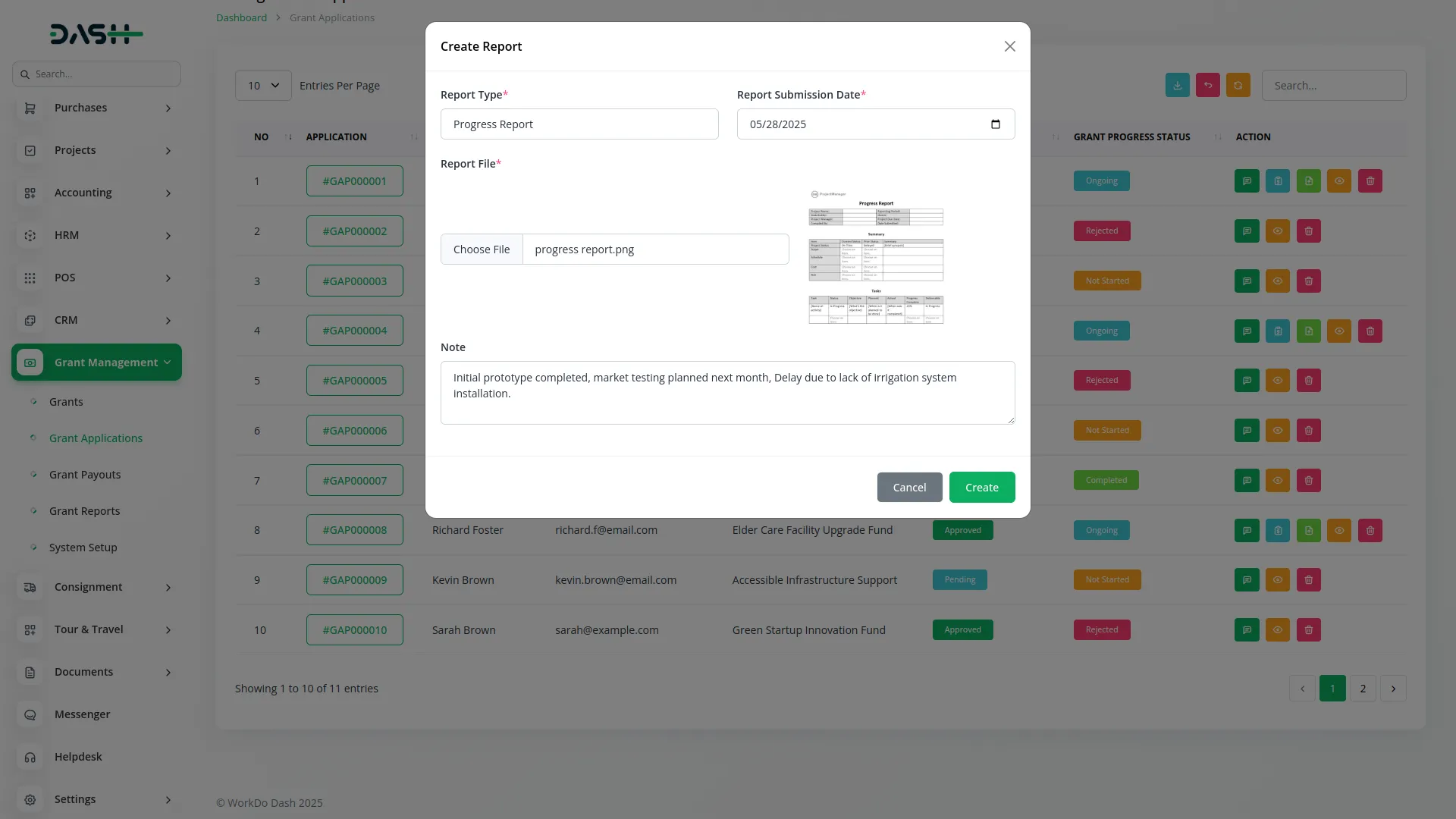Viewport: 1456px width, 819px height.
Task: Go to page 2 of the results
Action: [x=1363, y=689]
